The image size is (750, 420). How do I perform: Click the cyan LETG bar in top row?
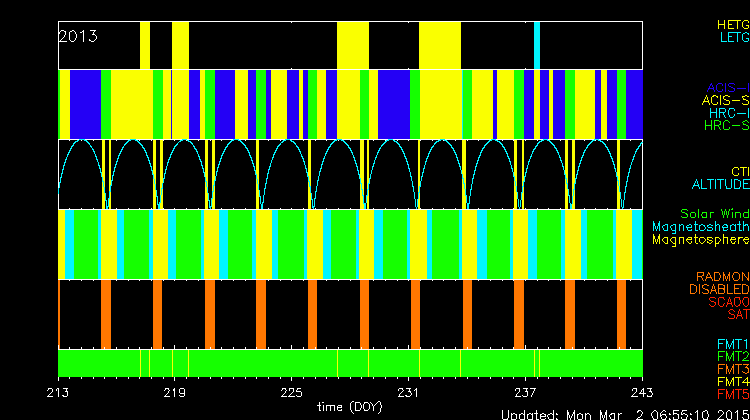pyautogui.click(x=537, y=44)
